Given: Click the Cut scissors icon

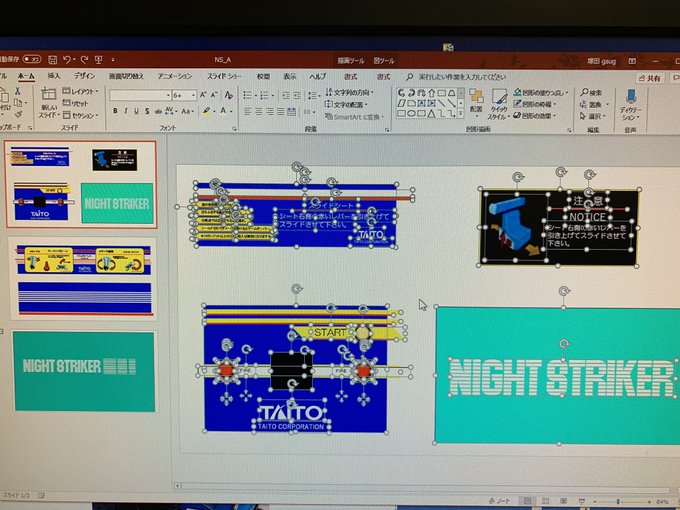Looking at the screenshot, I should [18, 91].
